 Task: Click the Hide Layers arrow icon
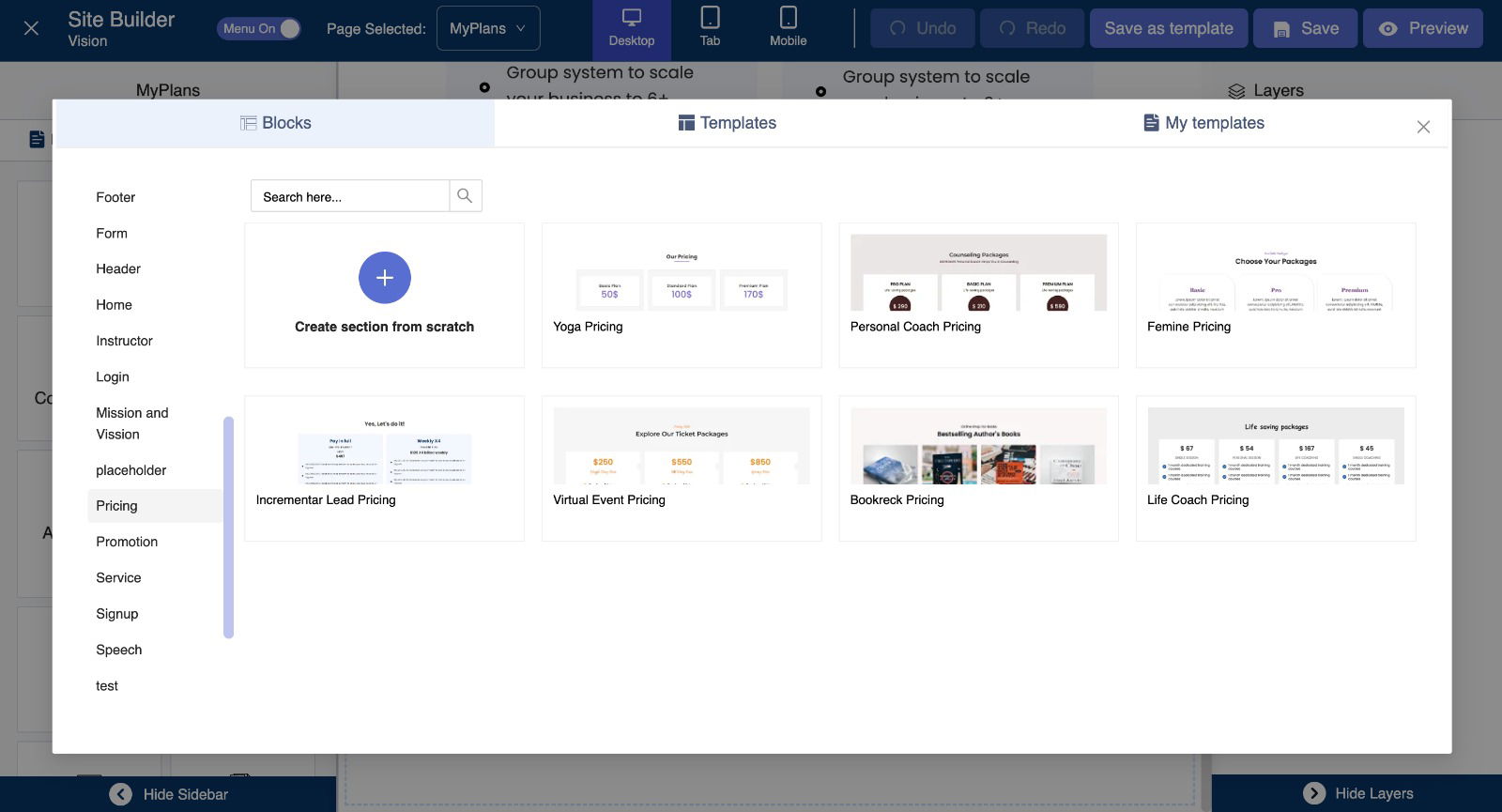point(1314,793)
